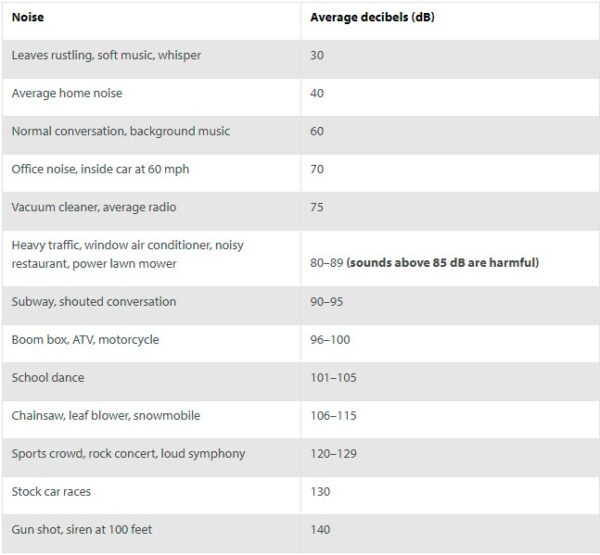Select the "Leaves rustling, soft music, whisper" cell

coord(106,55)
